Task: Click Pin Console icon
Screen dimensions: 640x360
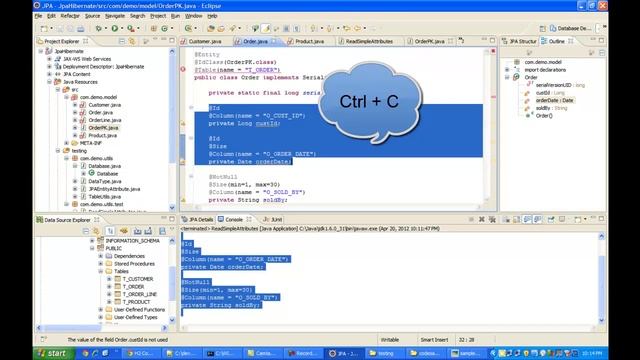Action: (551, 220)
